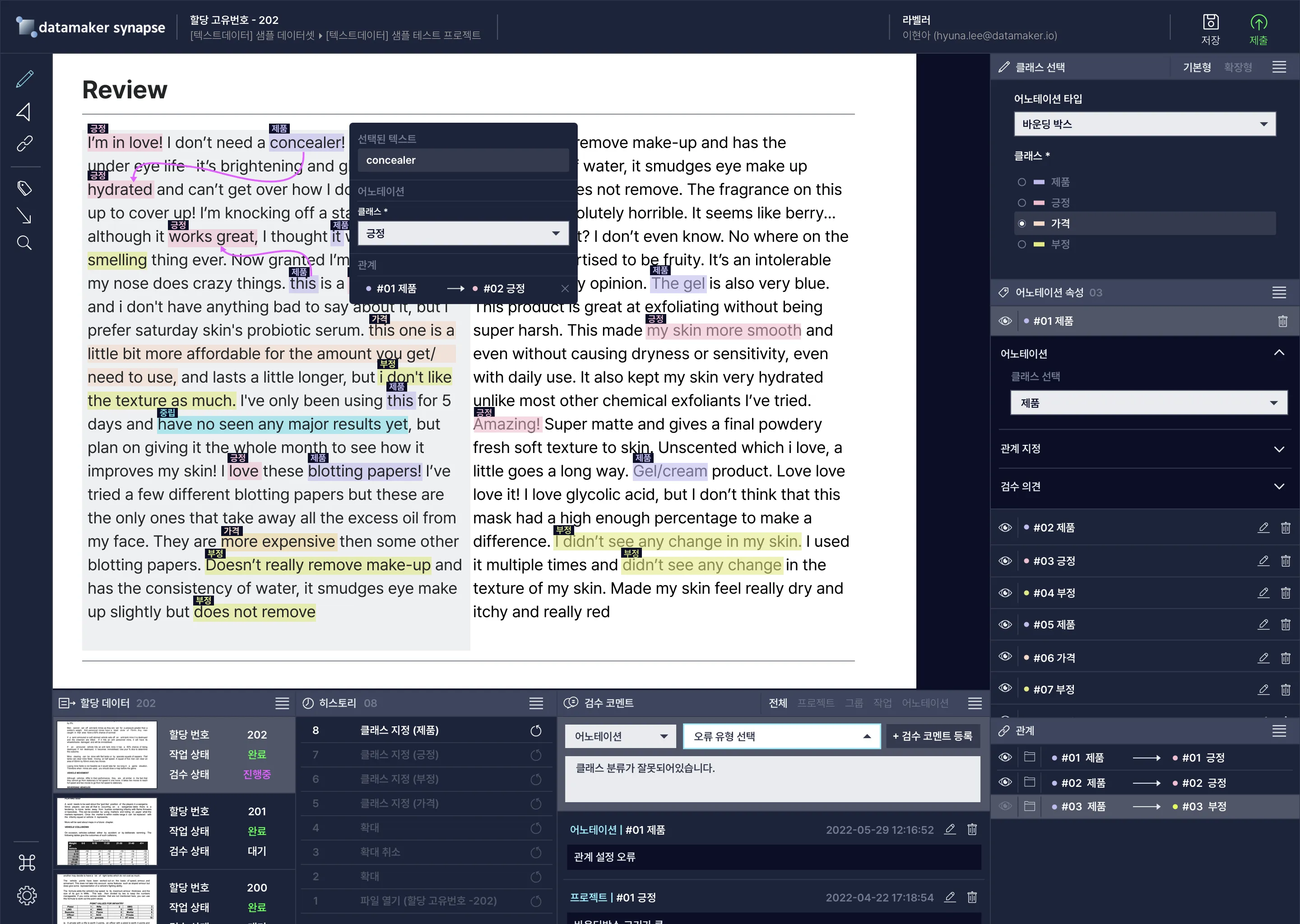Select the 프로젝트 filter tab in comments
The image size is (1300, 924).
point(815,703)
